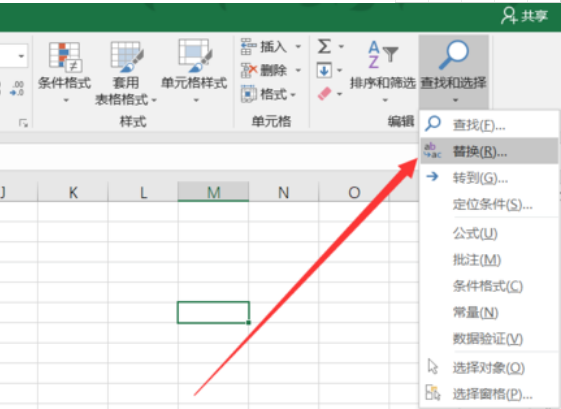Viewport: 561px width, 409px height.
Task: Click the arrow icon beside 转到(G)
Action: (433, 176)
